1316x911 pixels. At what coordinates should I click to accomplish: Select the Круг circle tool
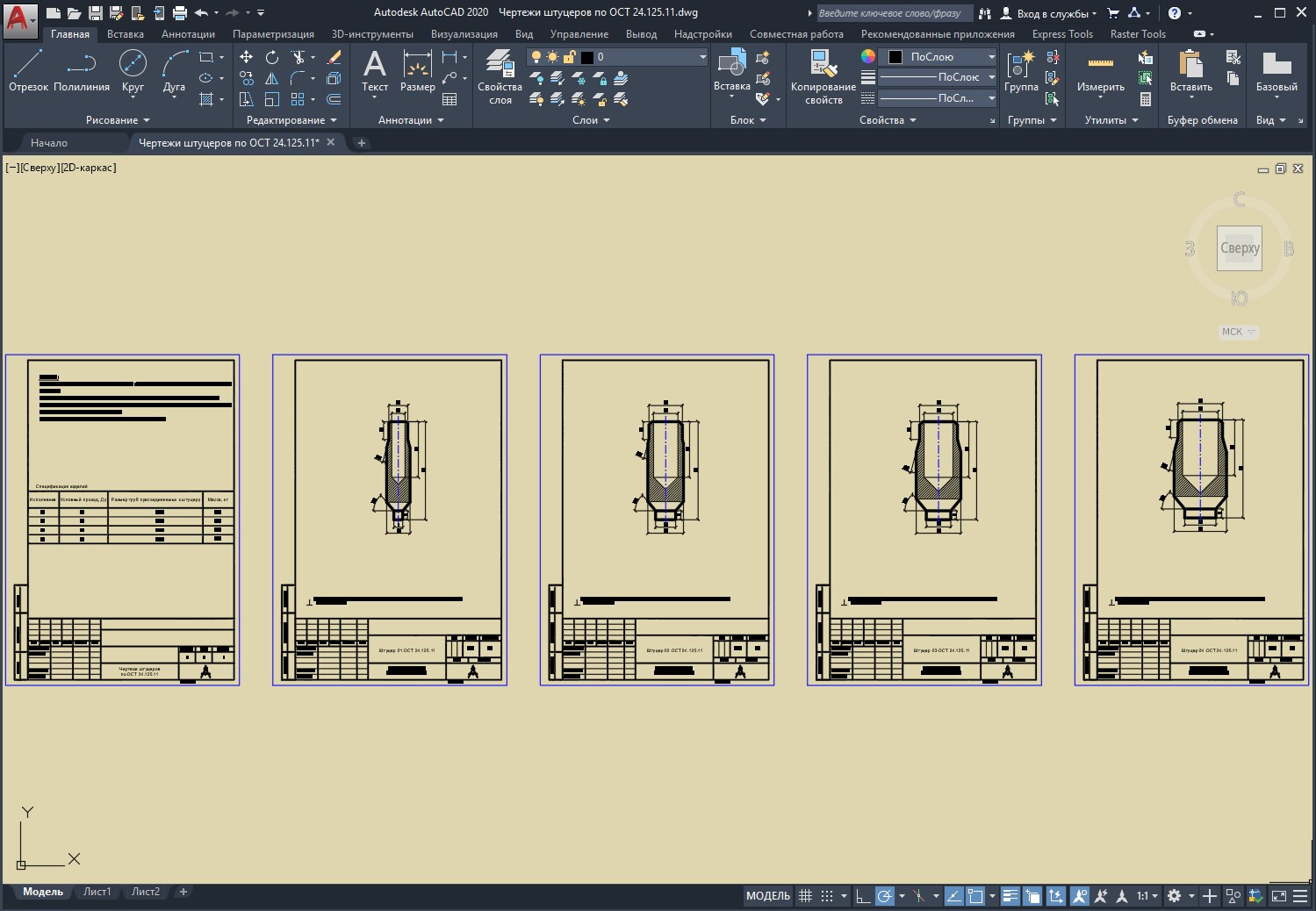click(133, 70)
